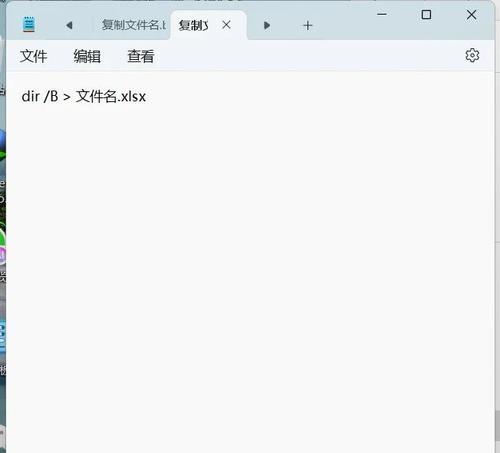Screen dimensions: 500x453
Task: Maximize the Notepad window
Action: pyautogui.click(x=426, y=14)
